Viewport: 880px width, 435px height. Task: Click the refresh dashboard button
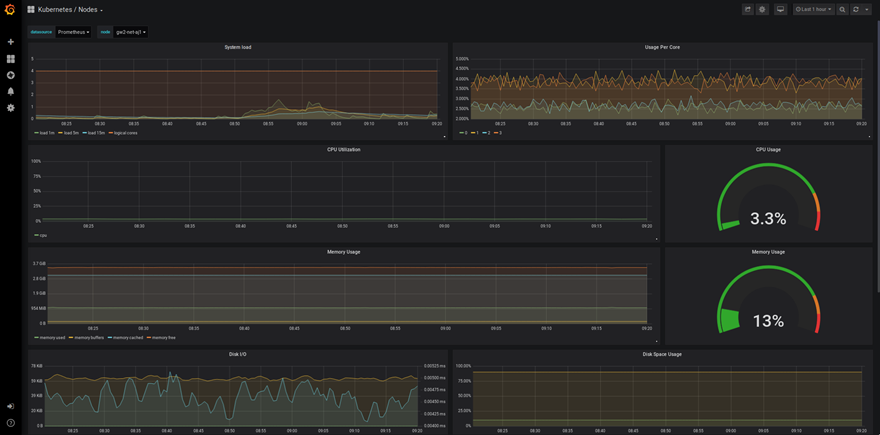(856, 9)
